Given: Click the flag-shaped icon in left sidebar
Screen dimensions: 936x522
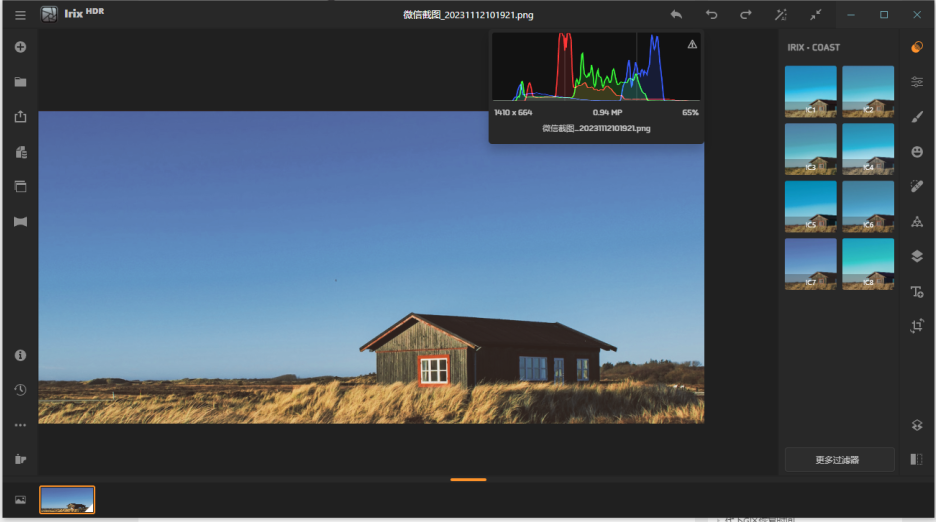Looking at the screenshot, I should tap(20, 222).
